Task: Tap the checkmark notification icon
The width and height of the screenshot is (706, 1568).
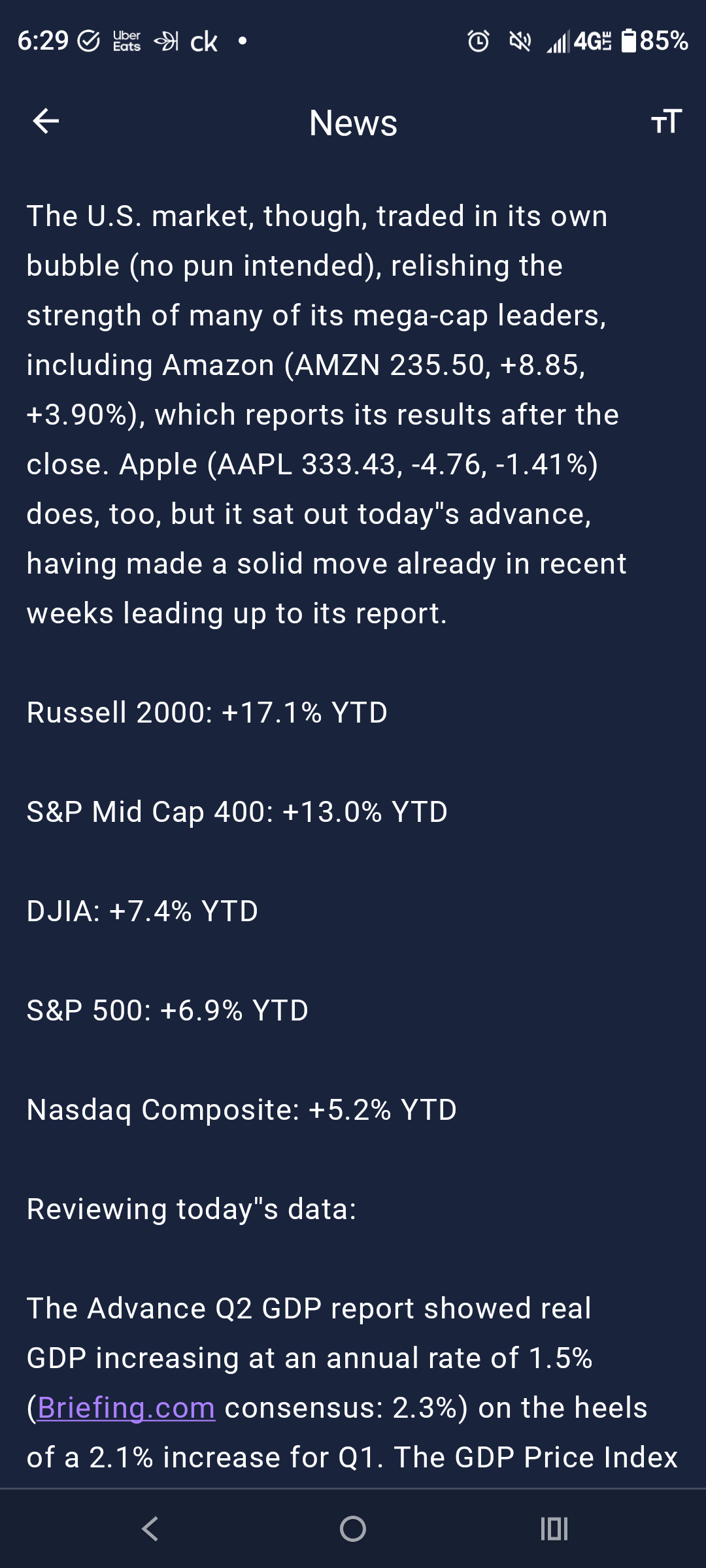Action: [89, 41]
